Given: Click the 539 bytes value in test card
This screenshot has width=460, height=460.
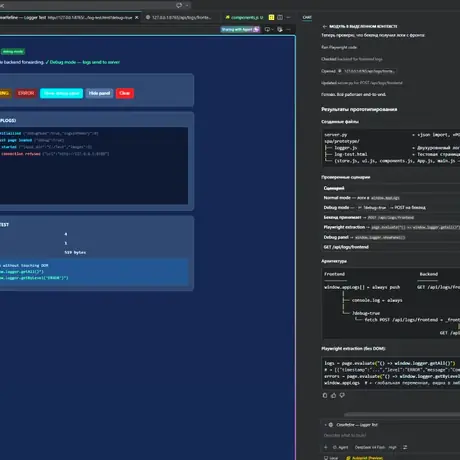Looking at the screenshot, I should click(75, 252).
